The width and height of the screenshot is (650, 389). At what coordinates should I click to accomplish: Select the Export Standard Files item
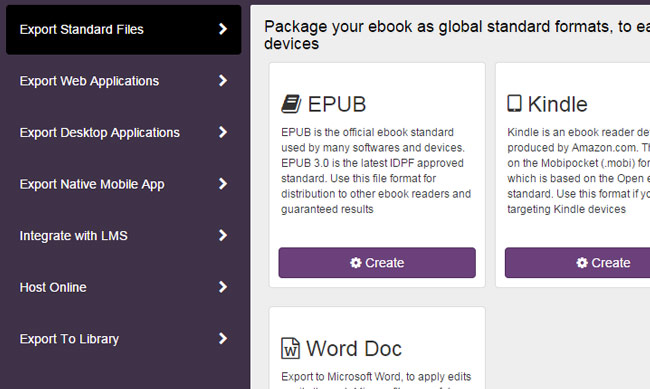(124, 29)
